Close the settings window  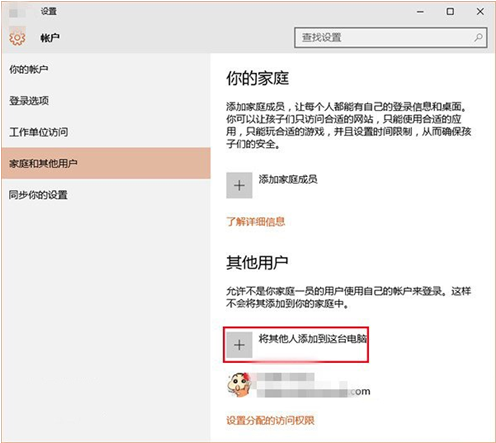[x=480, y=12]
